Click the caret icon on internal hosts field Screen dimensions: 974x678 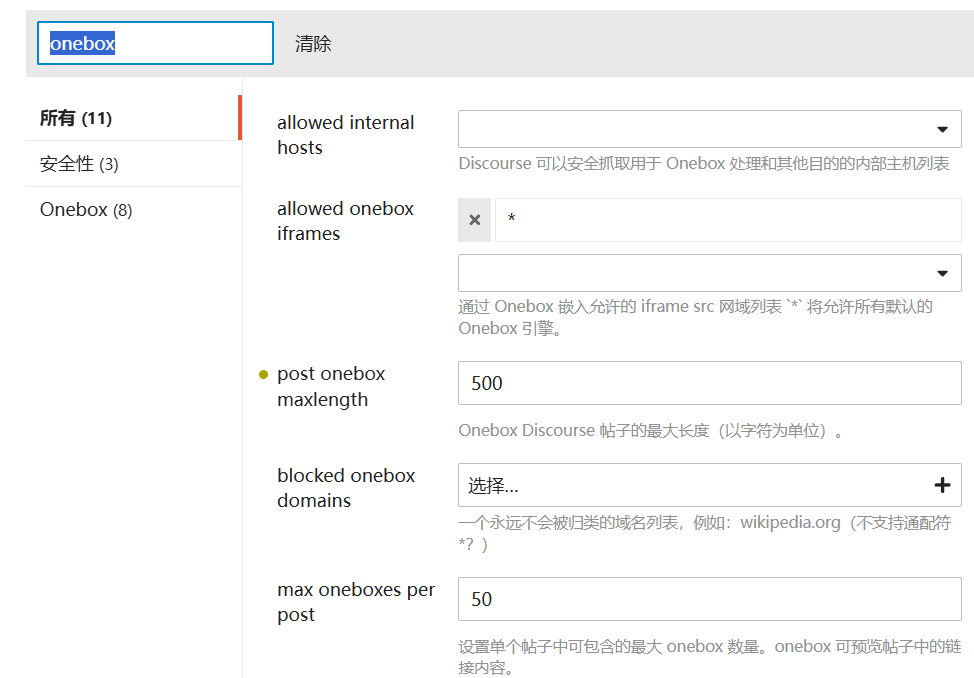click(941, 128)
